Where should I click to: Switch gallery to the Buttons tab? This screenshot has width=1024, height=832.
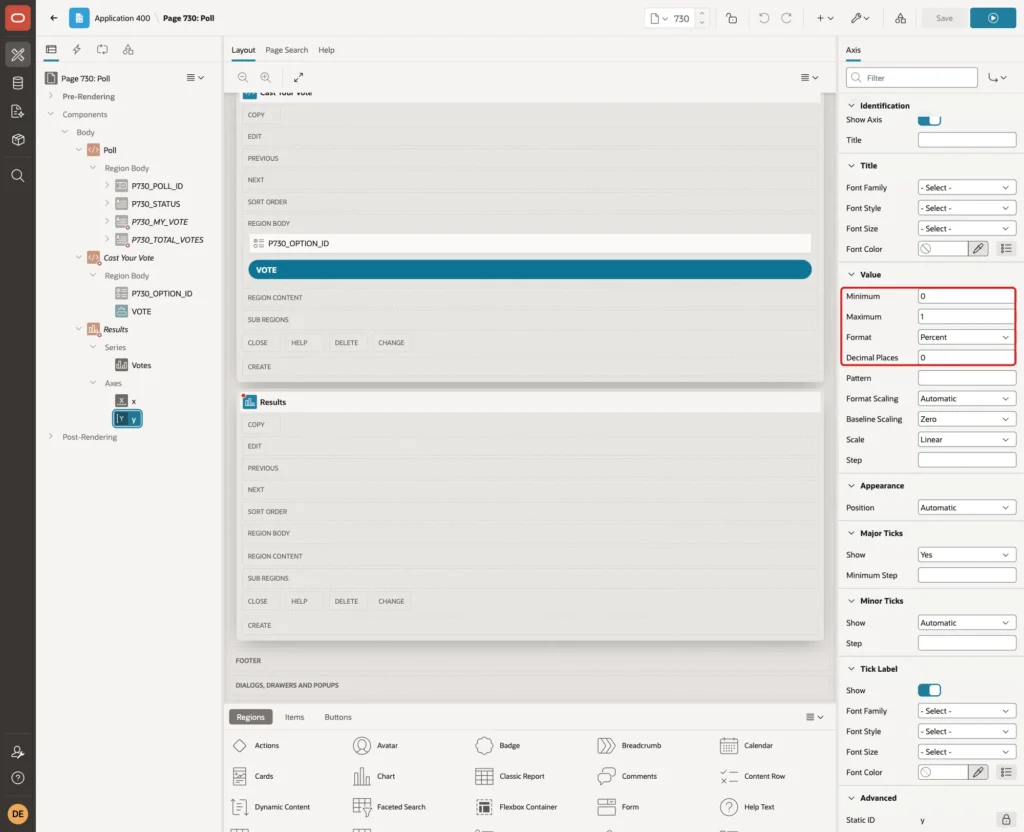tap(338, 717)
